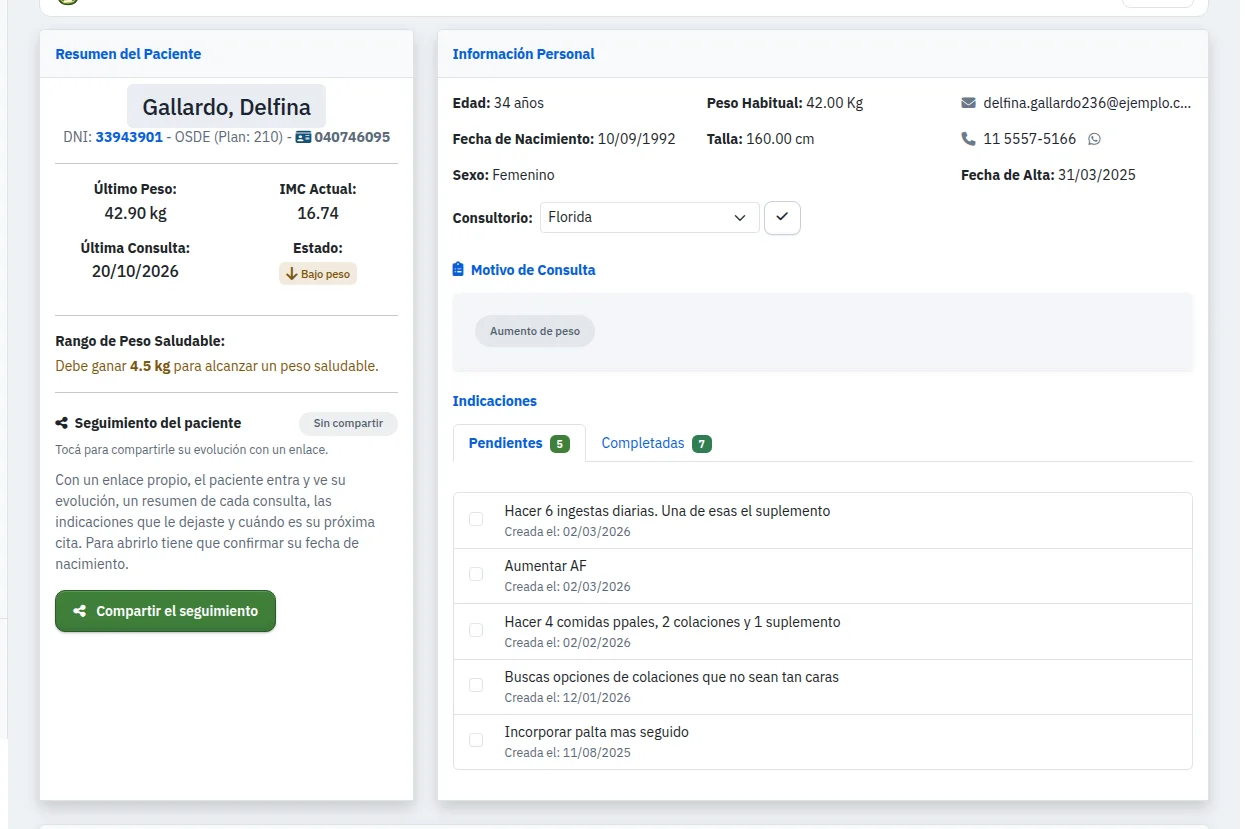This screenshot has width=1248, height=829.
Task: Click the Sexo value Femenino
Action: click(x=523, y=175)
